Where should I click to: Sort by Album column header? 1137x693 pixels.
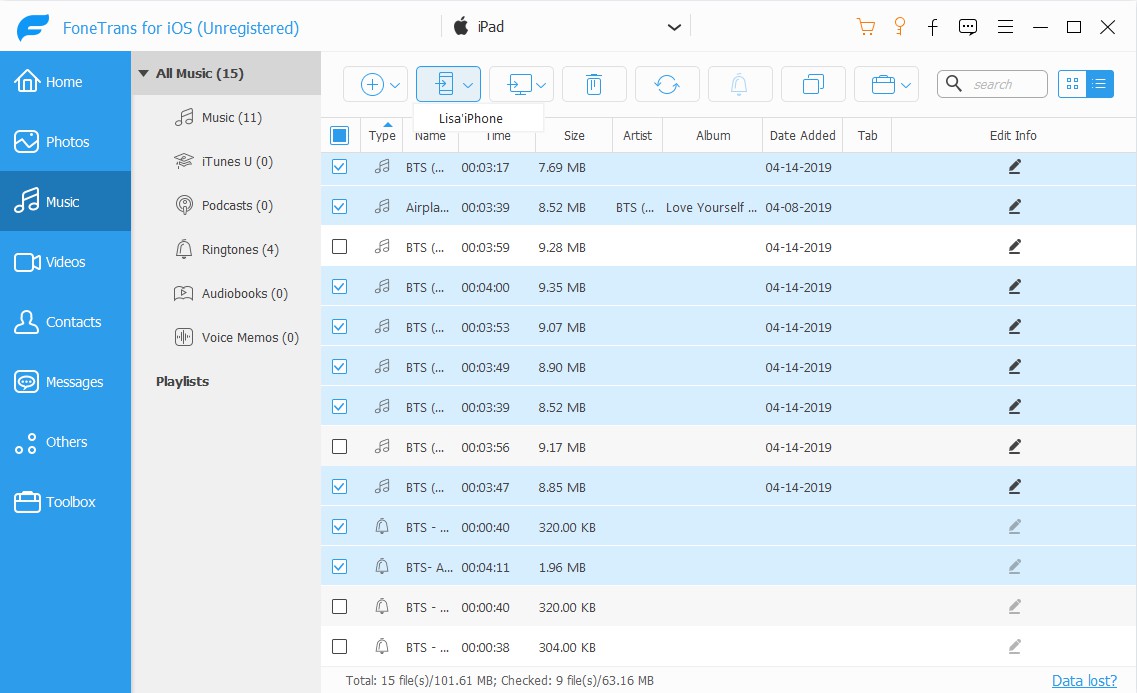(713, 136)
